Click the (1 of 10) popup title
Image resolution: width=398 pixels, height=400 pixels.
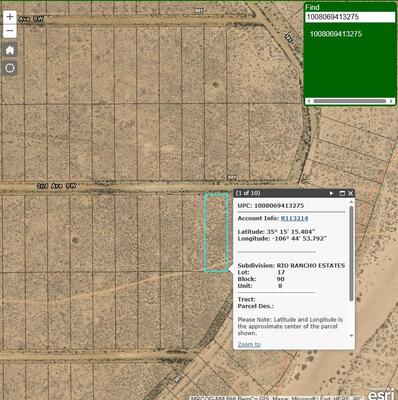[x=248, y=193]
